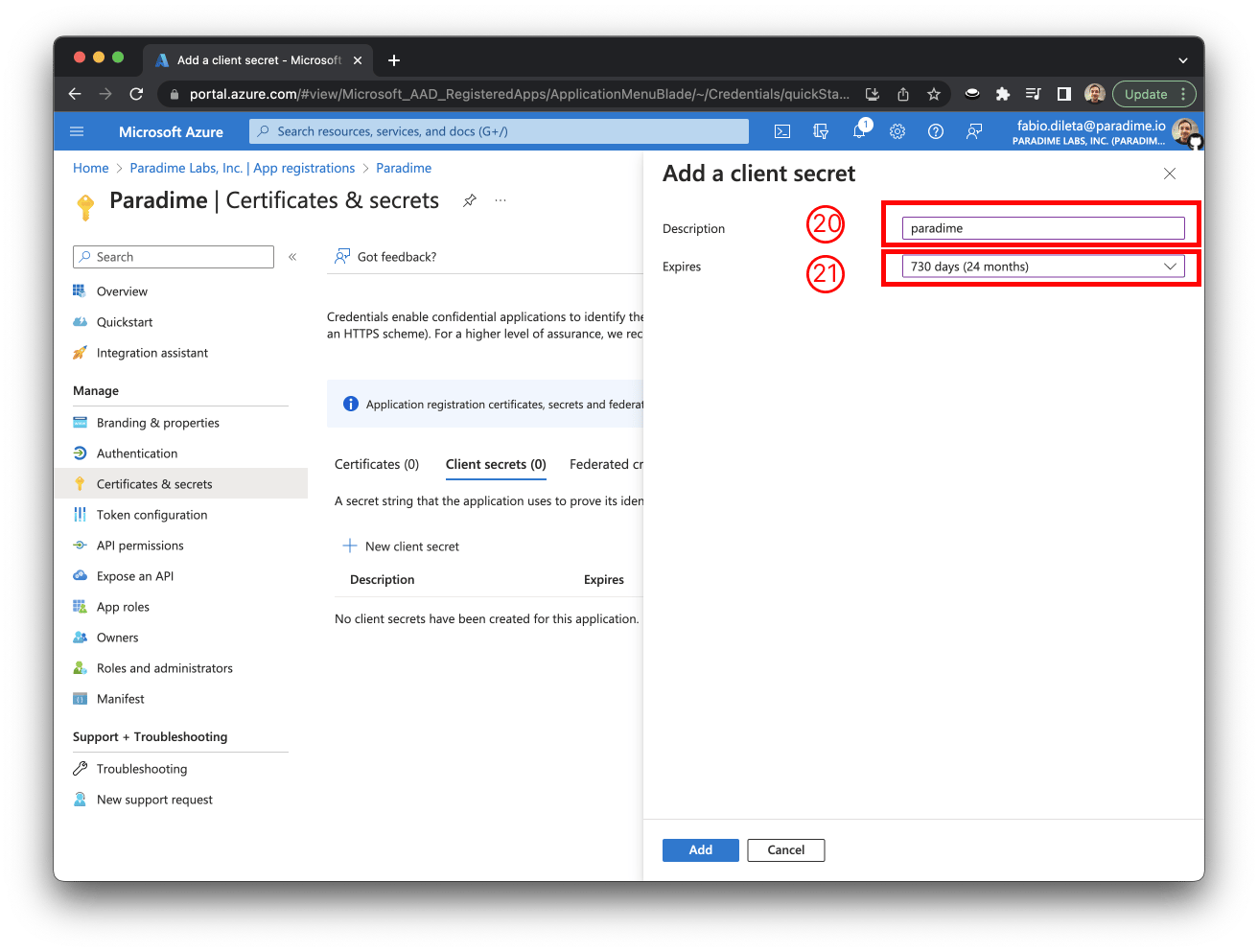1258x952 pixels.
Task: Open Chrome menu three dots
Action: 1183,94
